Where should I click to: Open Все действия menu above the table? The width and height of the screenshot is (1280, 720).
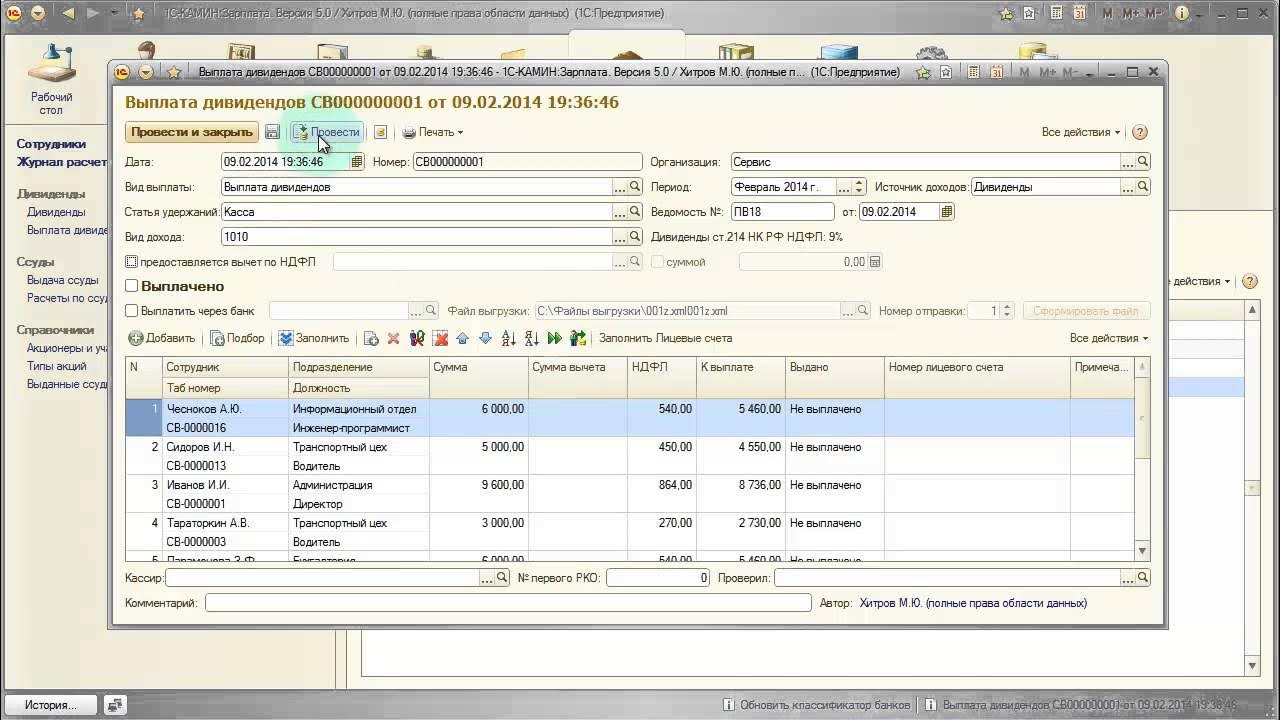[x=1109, y=338]
